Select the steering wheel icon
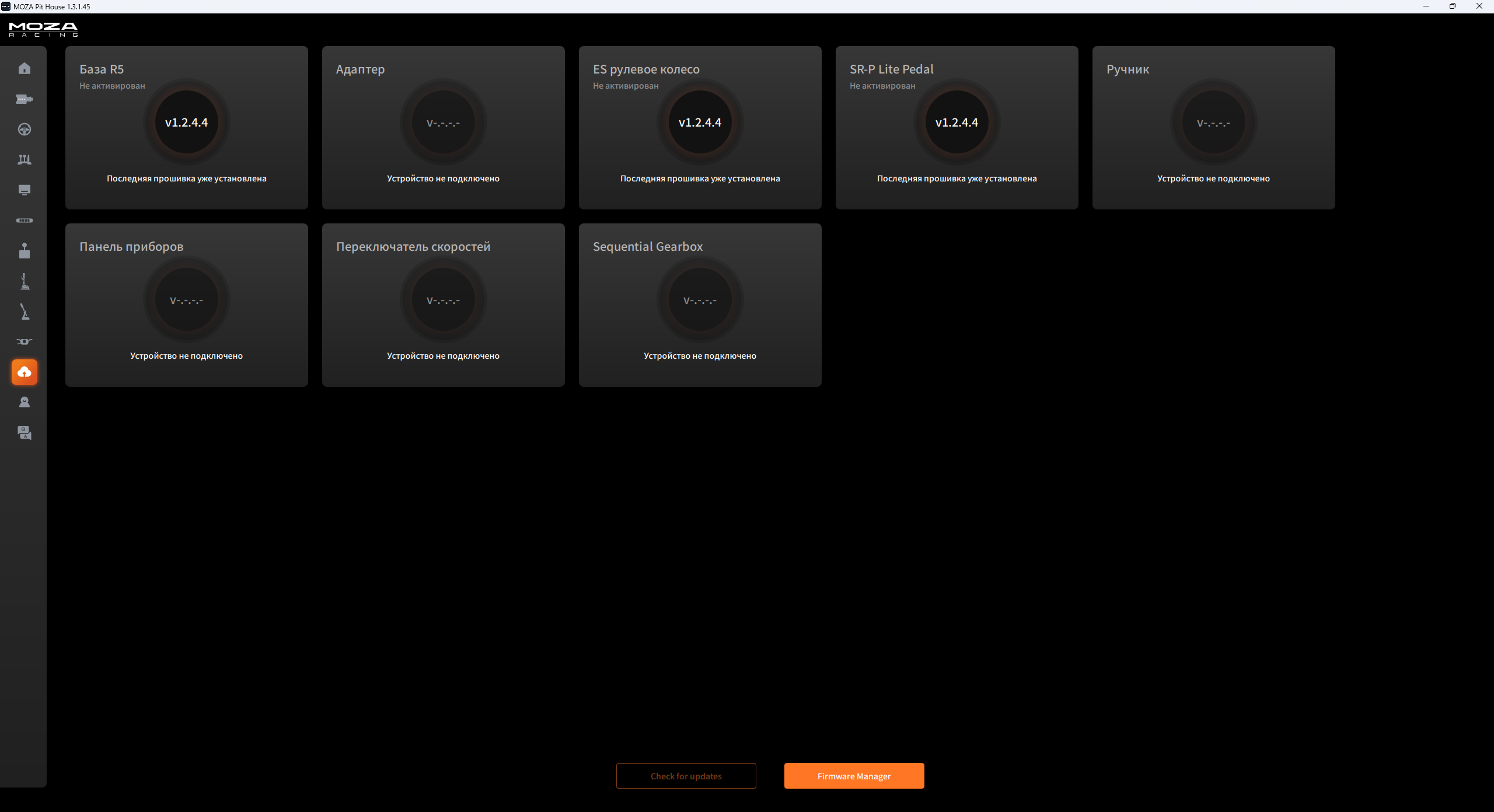The image size is (1494, 812). point(25,129)
